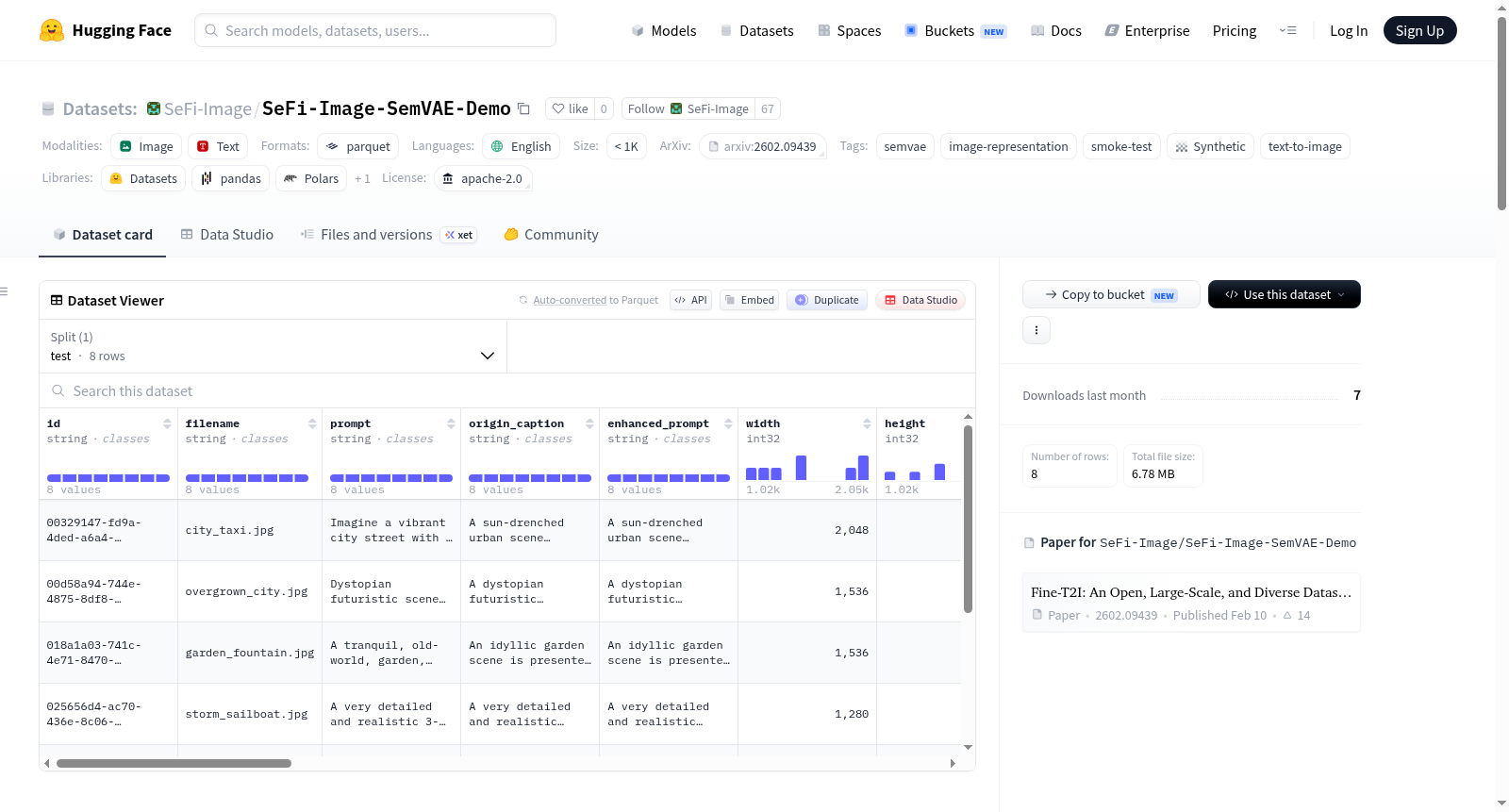Focus the Search models, datasets, users field
This screenshot has width=1509, height=812.
pyautogui.click(x=375, y=30)
